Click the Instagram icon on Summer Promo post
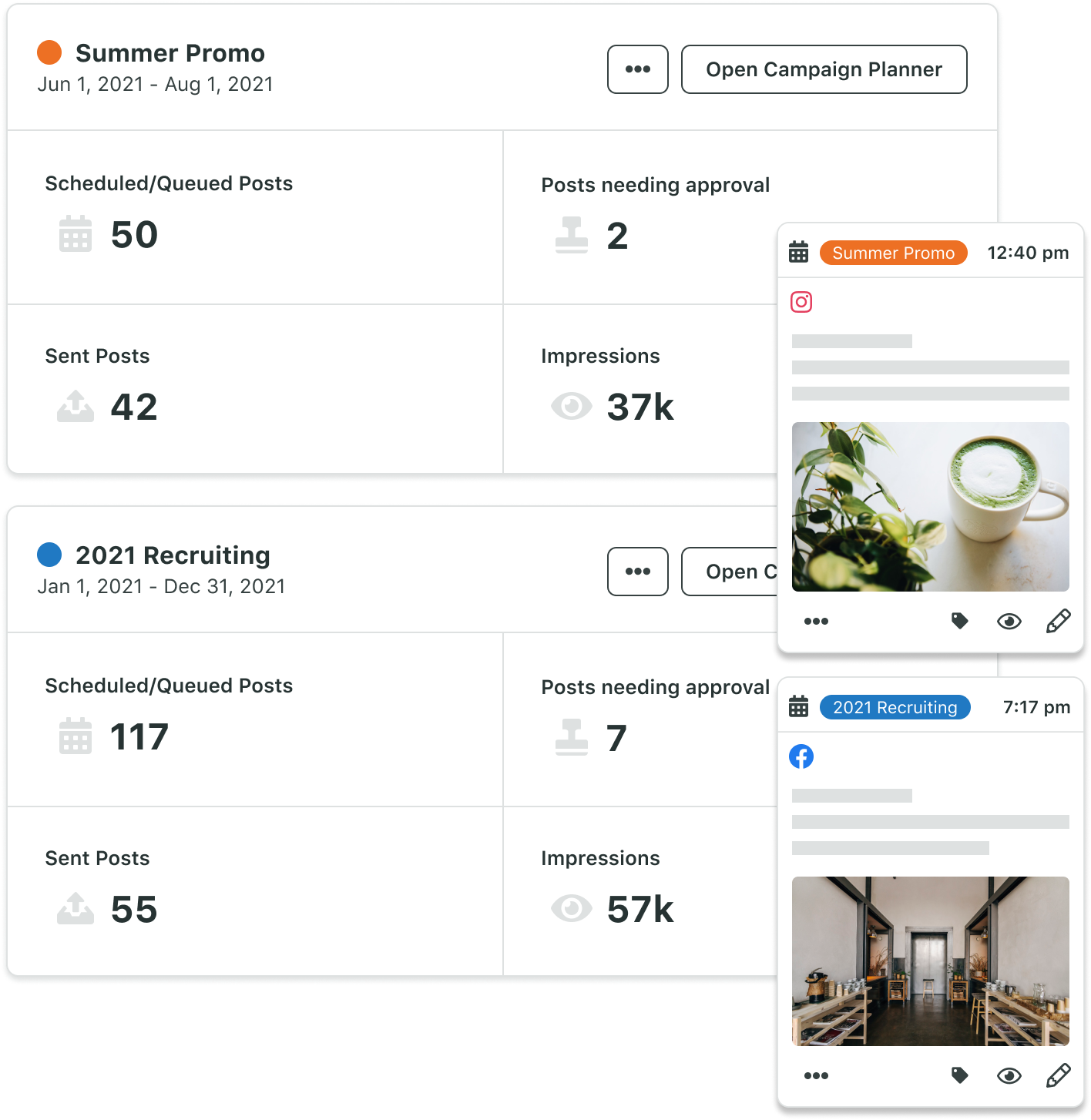The image size is (1091, 1120). point(801,302)
